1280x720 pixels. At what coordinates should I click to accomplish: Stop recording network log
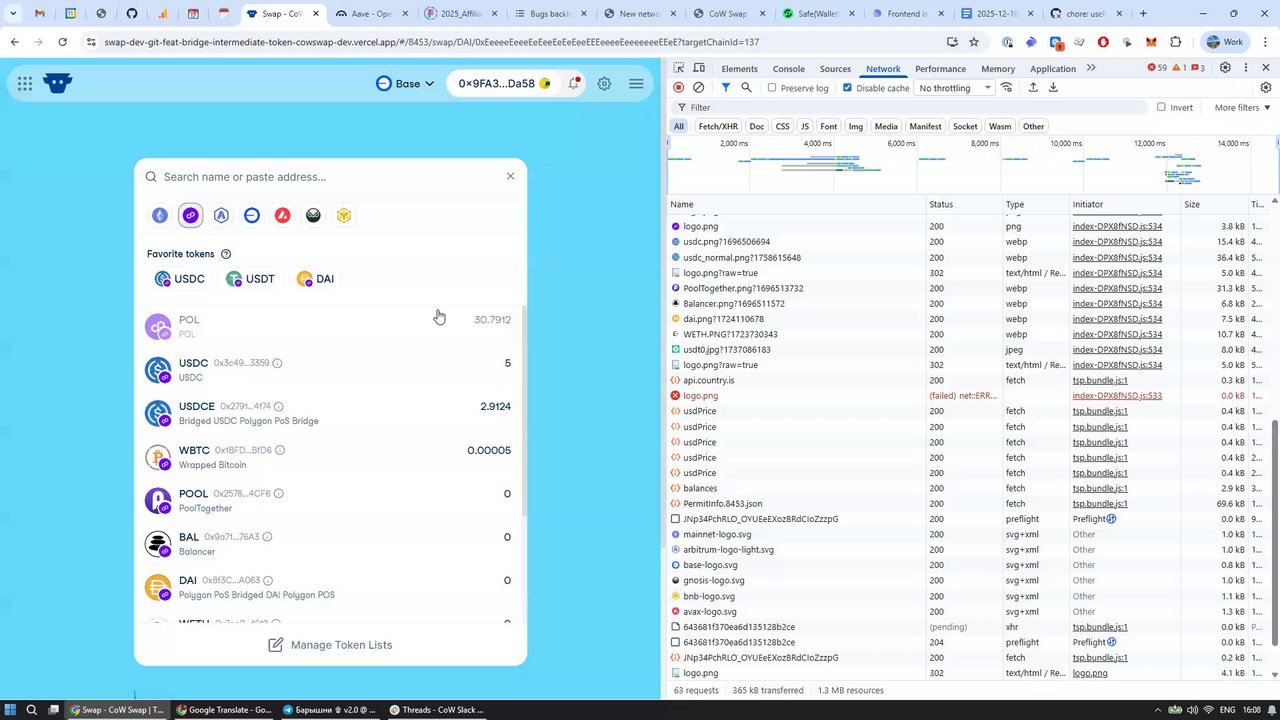pyautogui.click(x=679, y=88)
